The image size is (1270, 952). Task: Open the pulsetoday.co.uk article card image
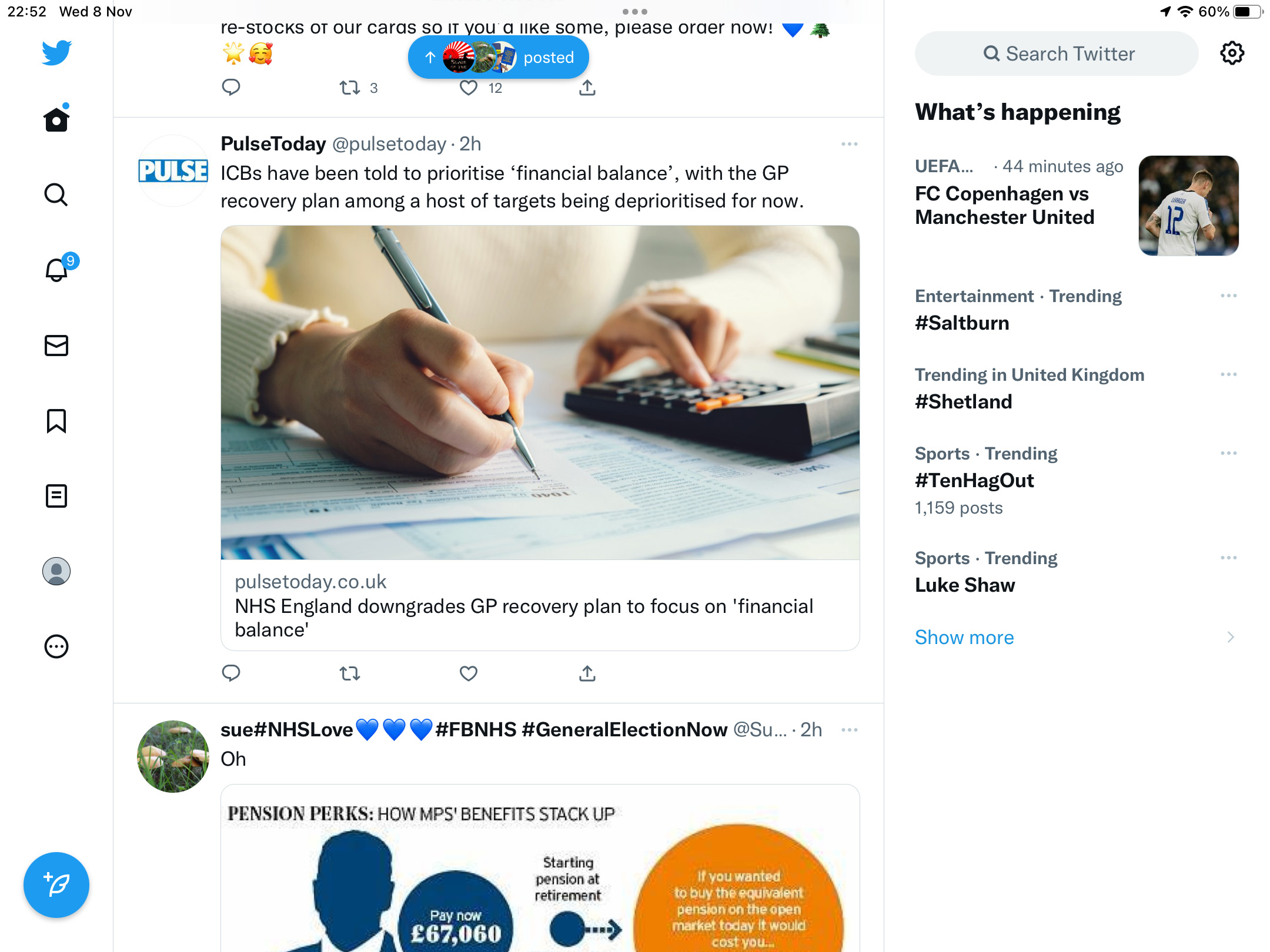click(540, 393)
